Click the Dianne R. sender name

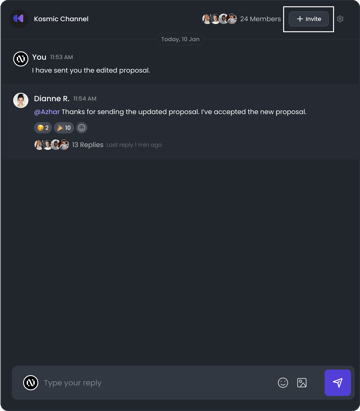(52, 99)
